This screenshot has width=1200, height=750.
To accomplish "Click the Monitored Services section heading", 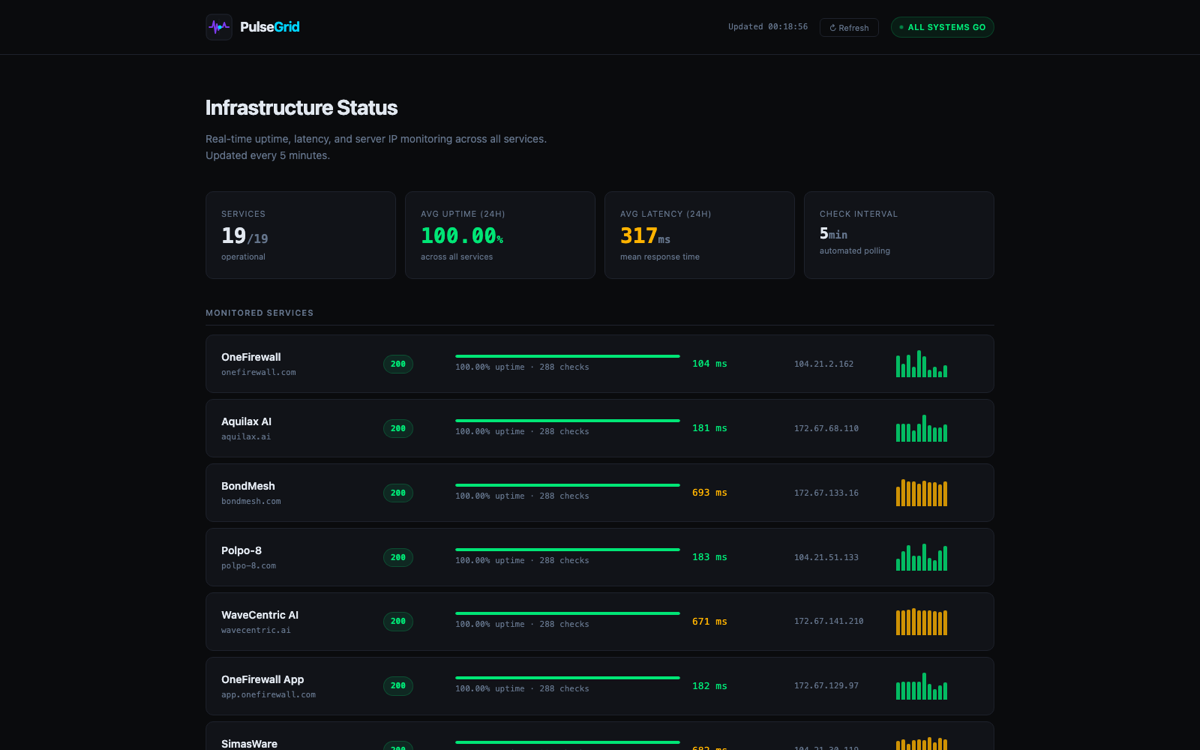I will 260,313.
